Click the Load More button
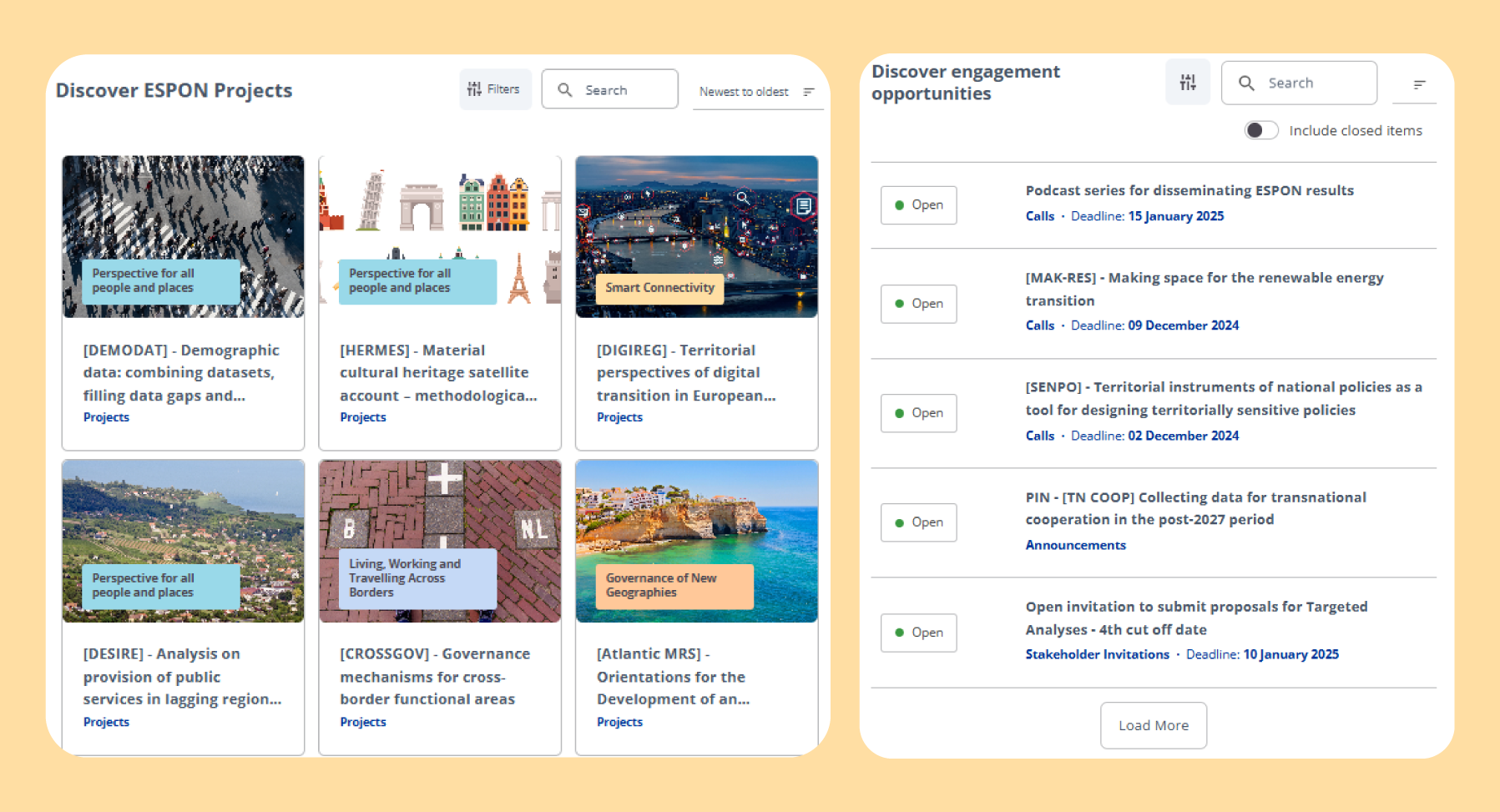This screenshot has height=812, width=1500. (x=1153, y=725)
